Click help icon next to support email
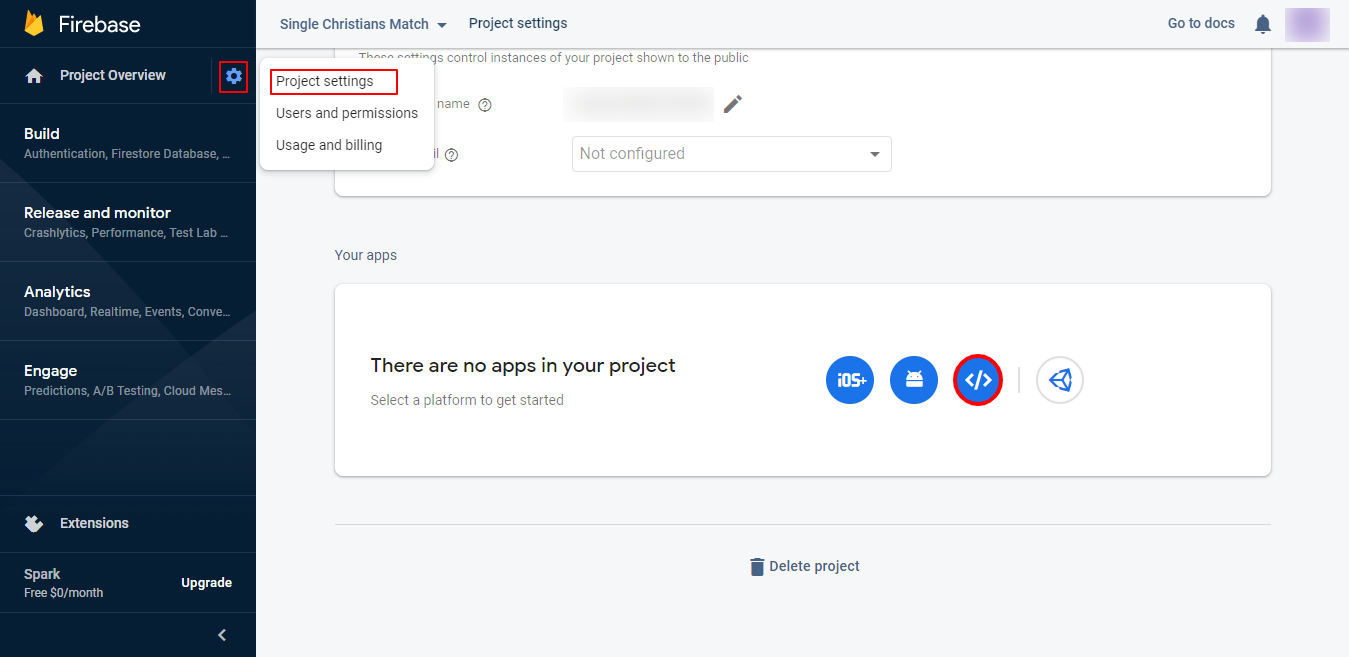 (451, 155)
